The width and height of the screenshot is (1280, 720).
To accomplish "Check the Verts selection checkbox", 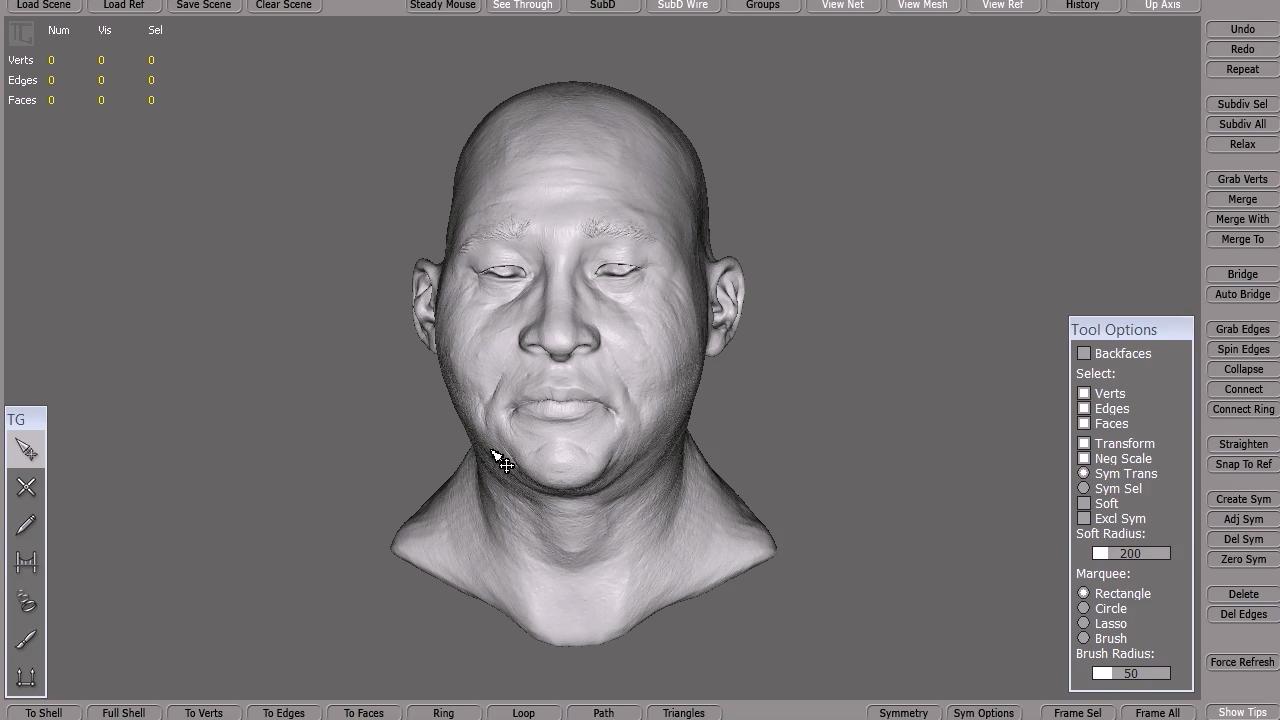I will 1084,394.
